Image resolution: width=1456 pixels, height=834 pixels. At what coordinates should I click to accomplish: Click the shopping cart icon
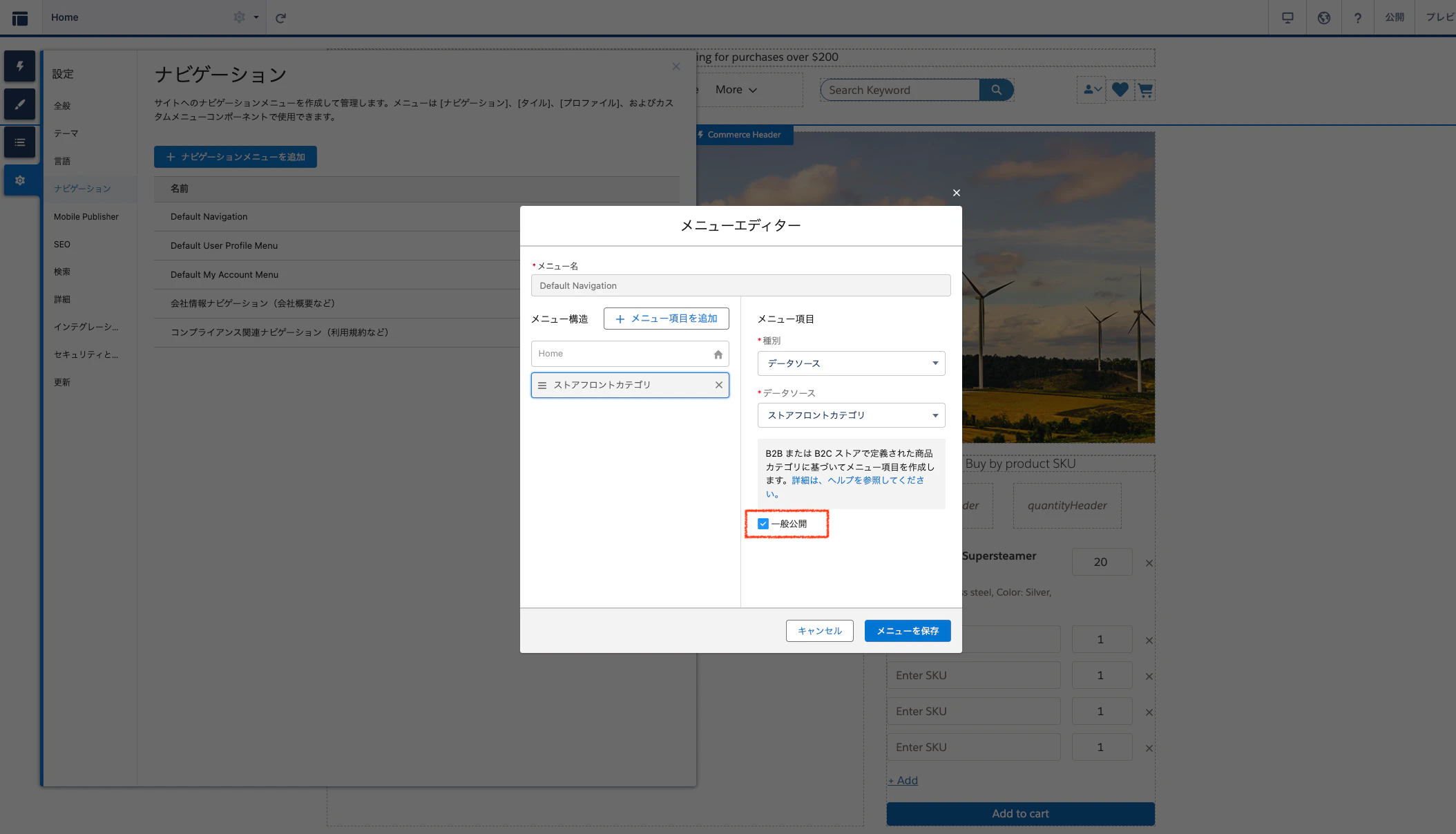(x=1145, y=90)
